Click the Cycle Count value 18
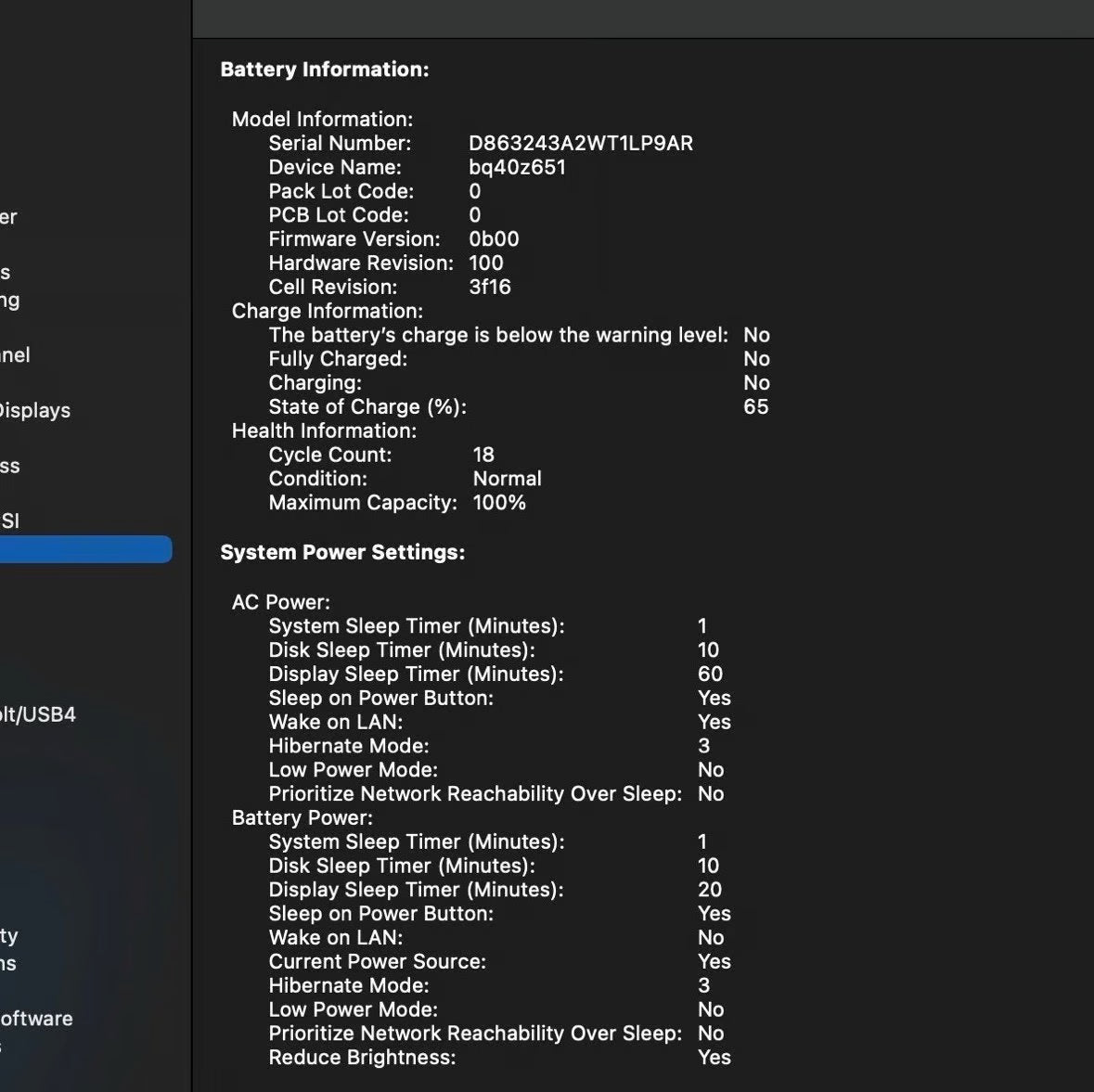1094x1092 pixels. pos(483,455)
